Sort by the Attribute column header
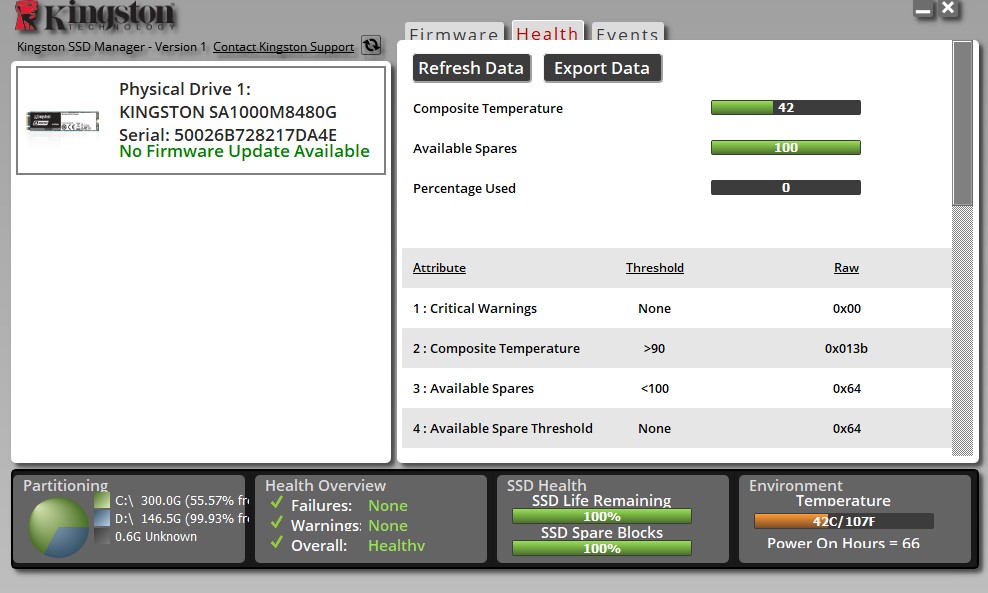The height and width of the screenshot is (593, 988). [x=439, y=268]
